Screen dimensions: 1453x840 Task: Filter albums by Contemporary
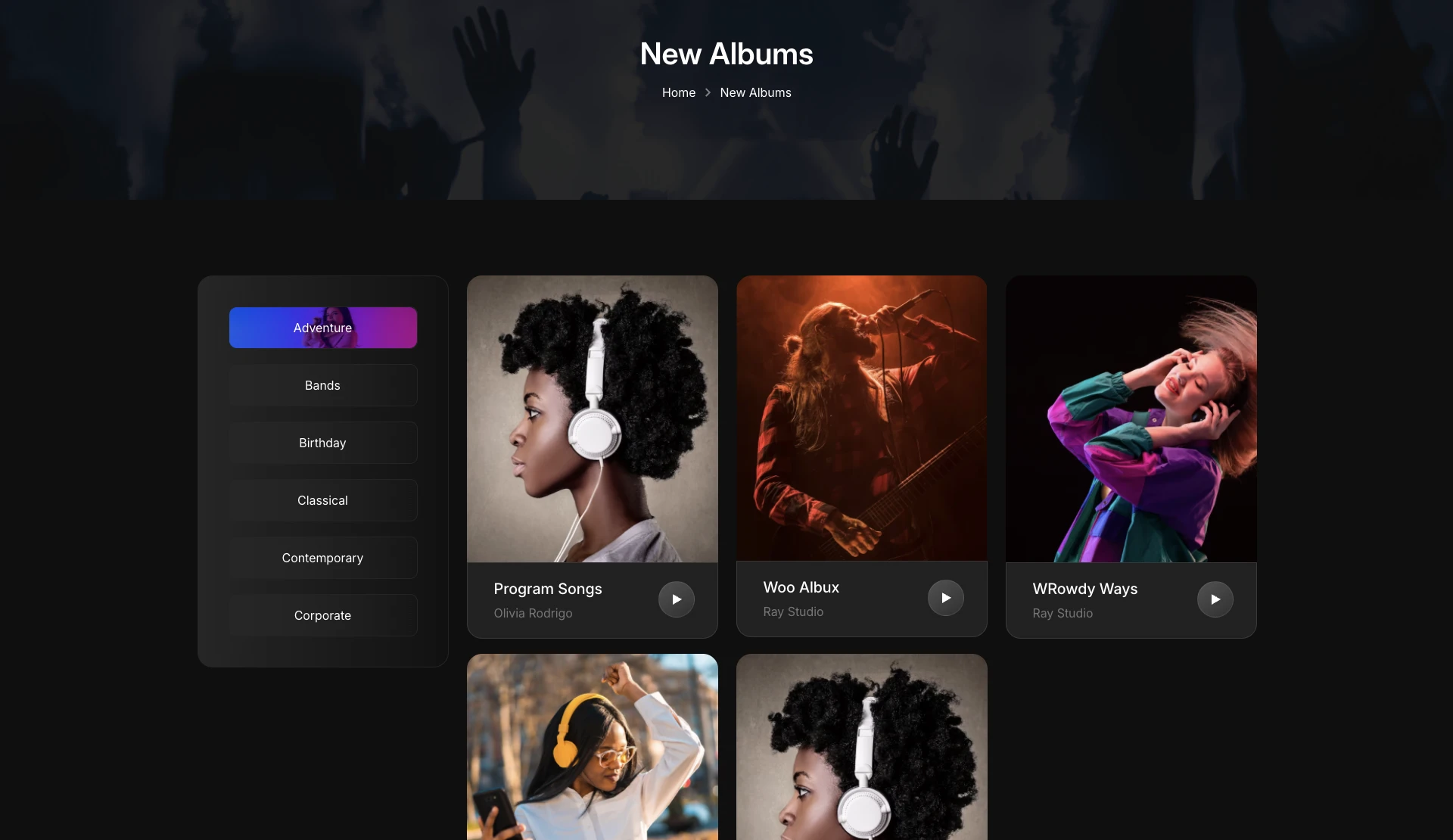pos(323,558)
